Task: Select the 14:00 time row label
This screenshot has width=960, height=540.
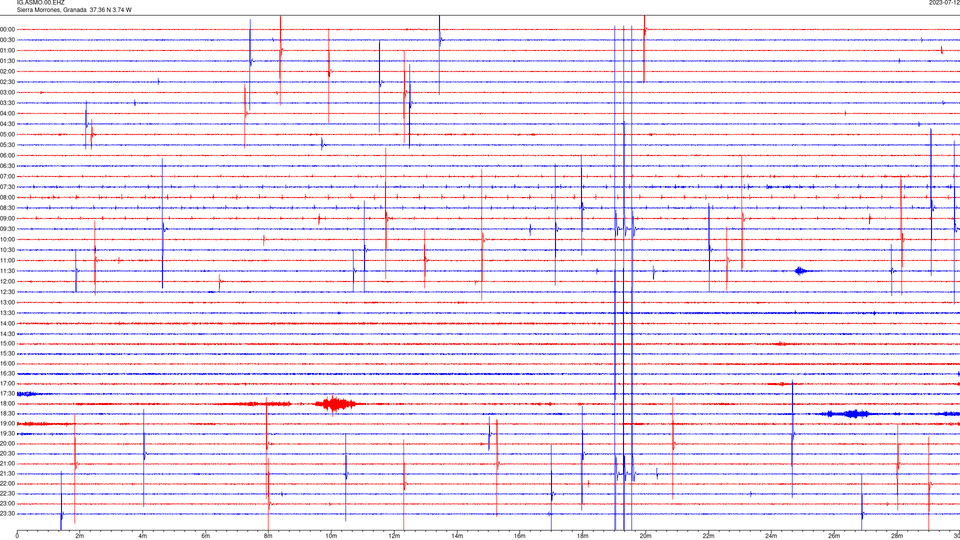Action: 7,323
